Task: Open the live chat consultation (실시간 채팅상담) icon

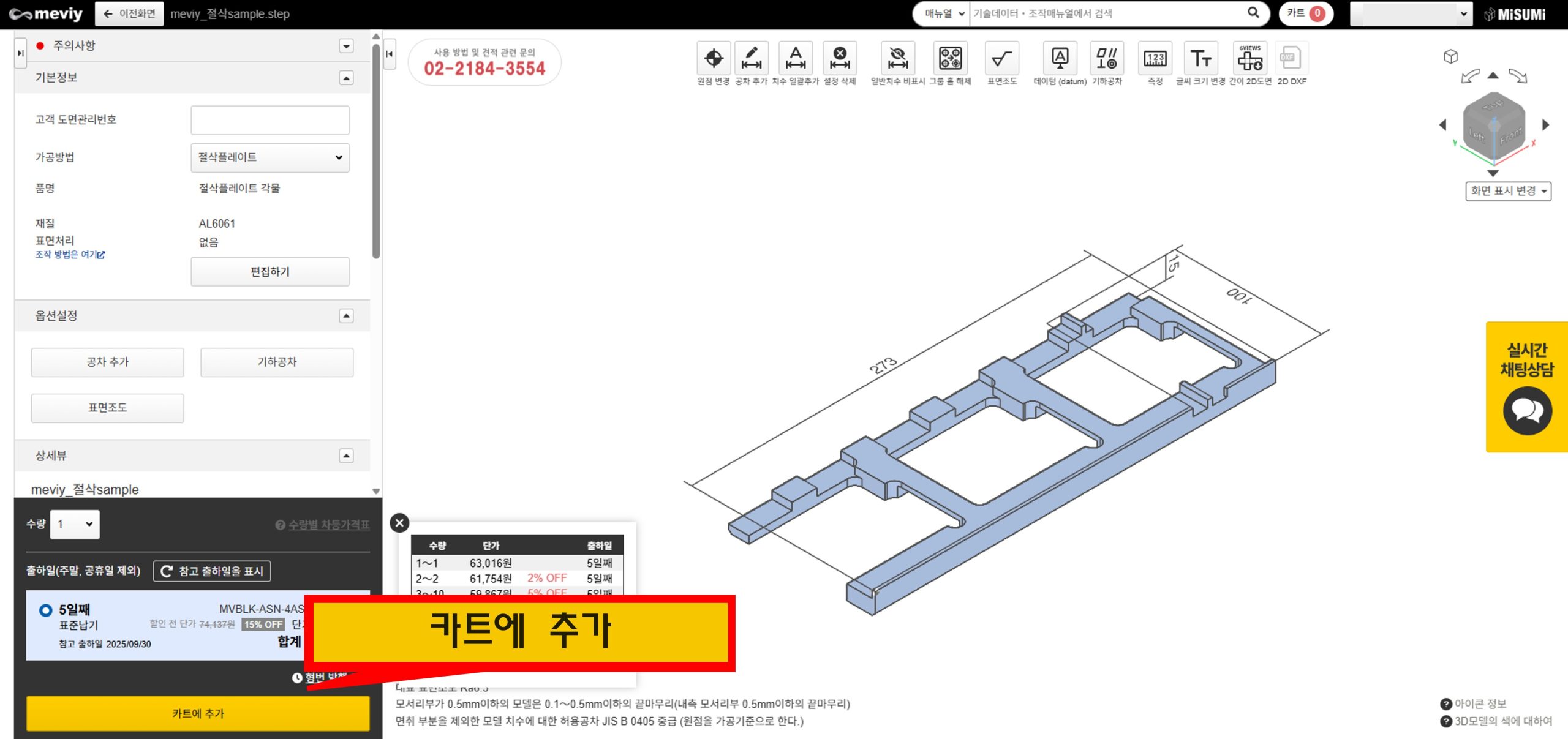Action: [1527, 410]
